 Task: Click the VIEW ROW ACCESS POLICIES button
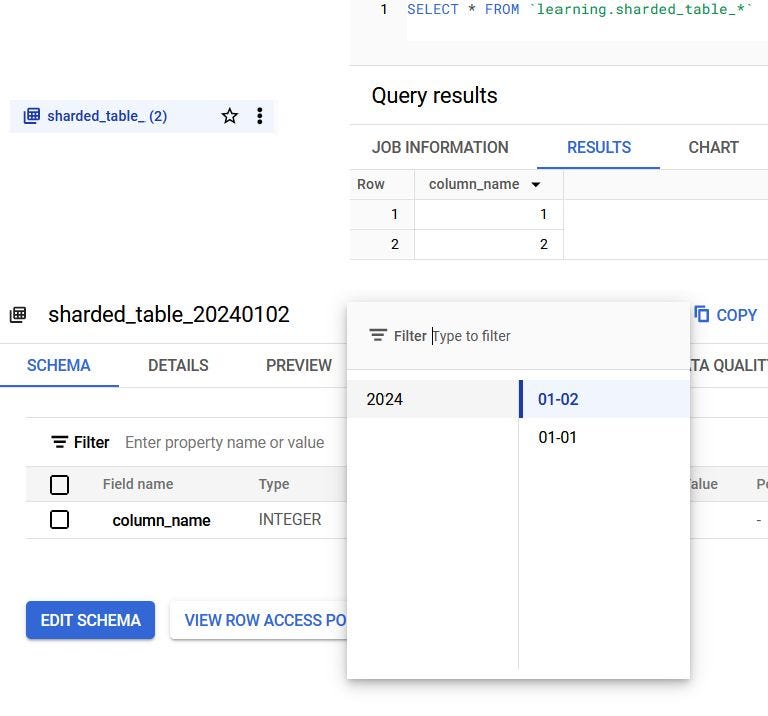pos(259,620)
